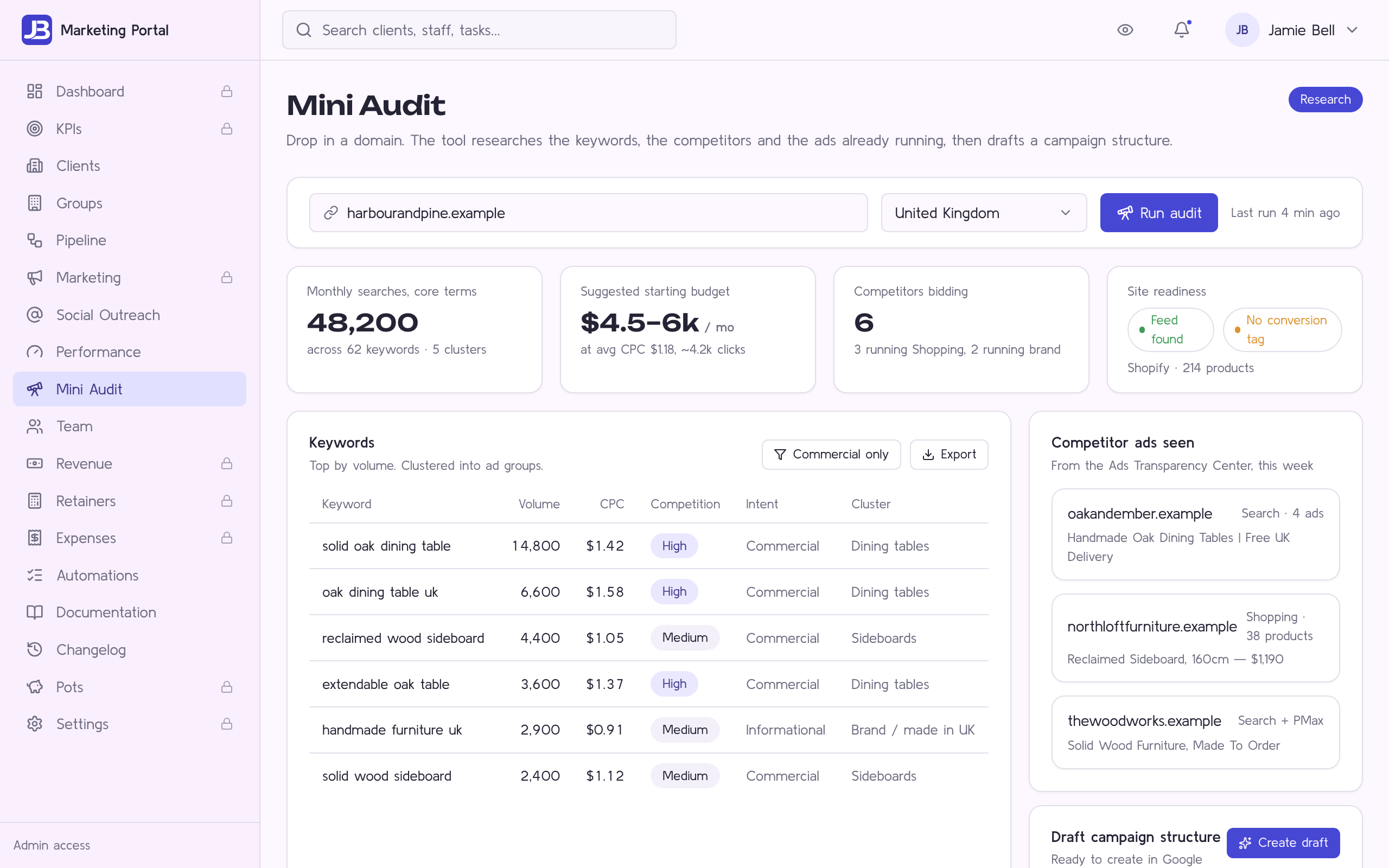Click the Research badge

1326,99
